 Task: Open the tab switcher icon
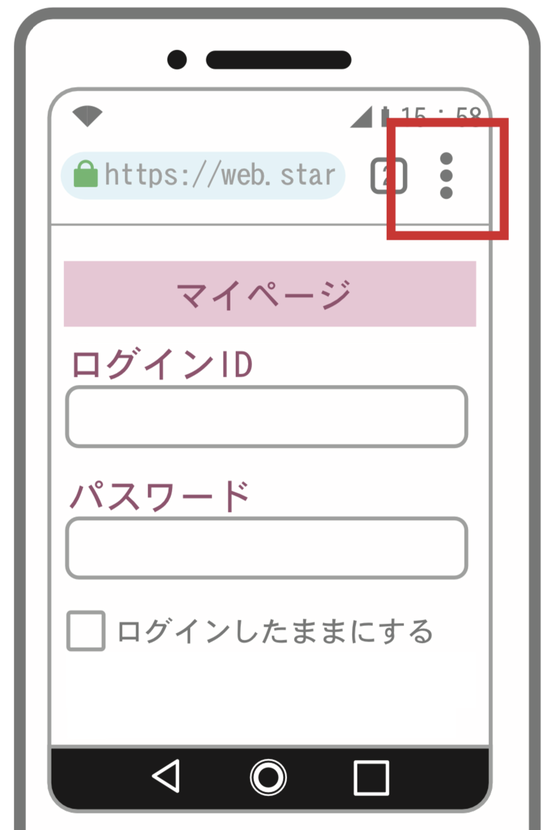(x=389, y=176)
